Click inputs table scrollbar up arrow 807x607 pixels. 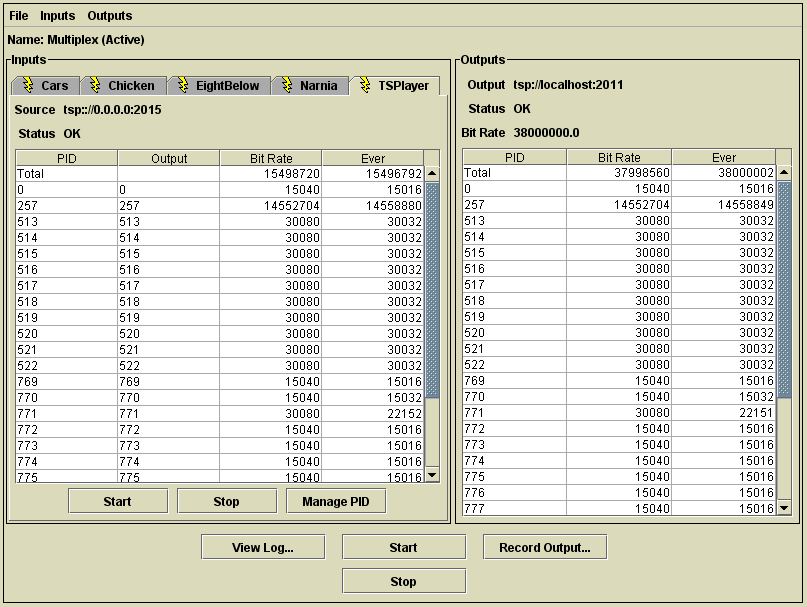(x=432, y=174)
